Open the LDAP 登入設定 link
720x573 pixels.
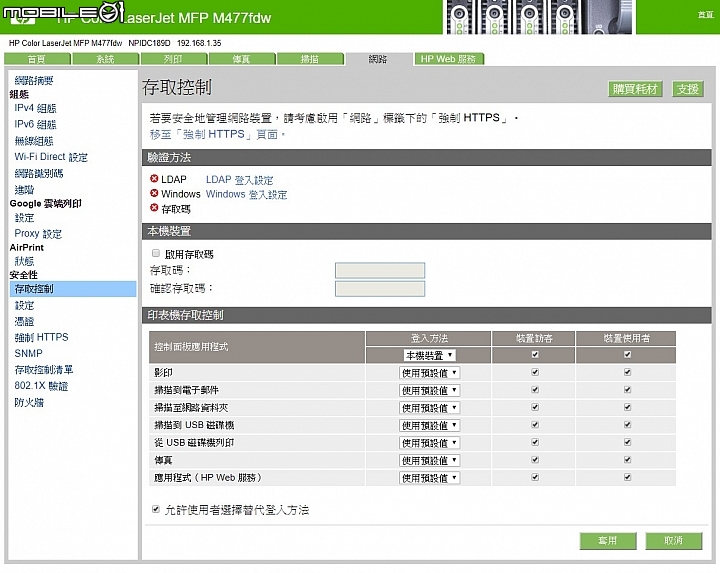(239, 180)
